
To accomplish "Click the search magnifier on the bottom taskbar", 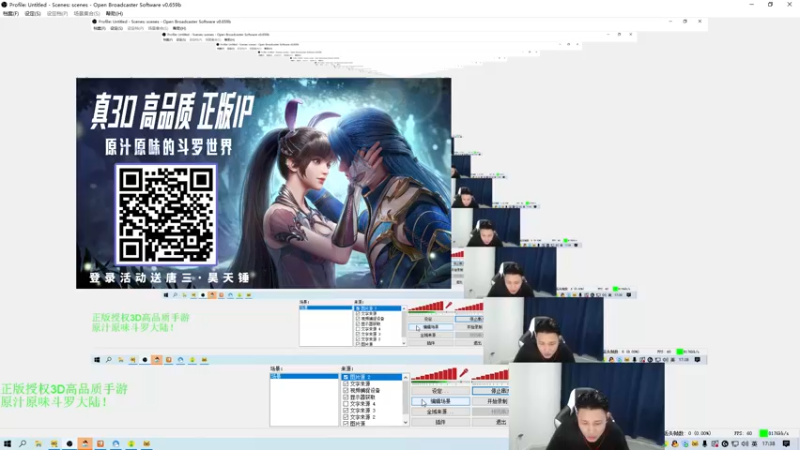I will click(22, 443).
